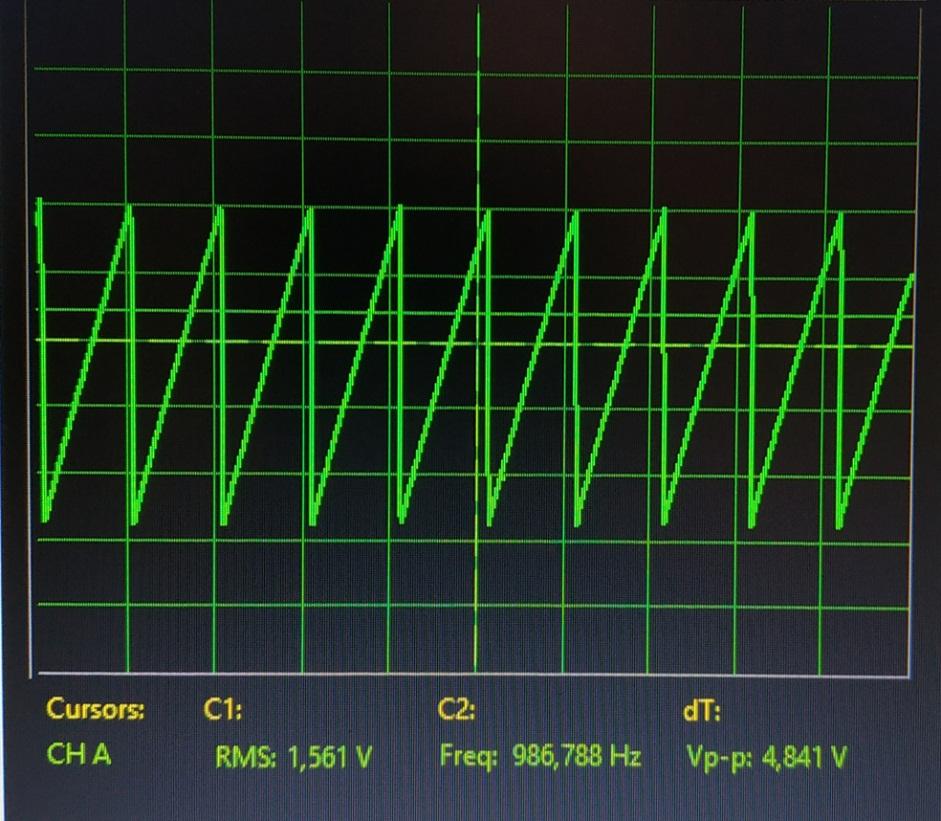Click the RMS: 1,561 V reading
This screenshot has width=941, height=821.
294,757
